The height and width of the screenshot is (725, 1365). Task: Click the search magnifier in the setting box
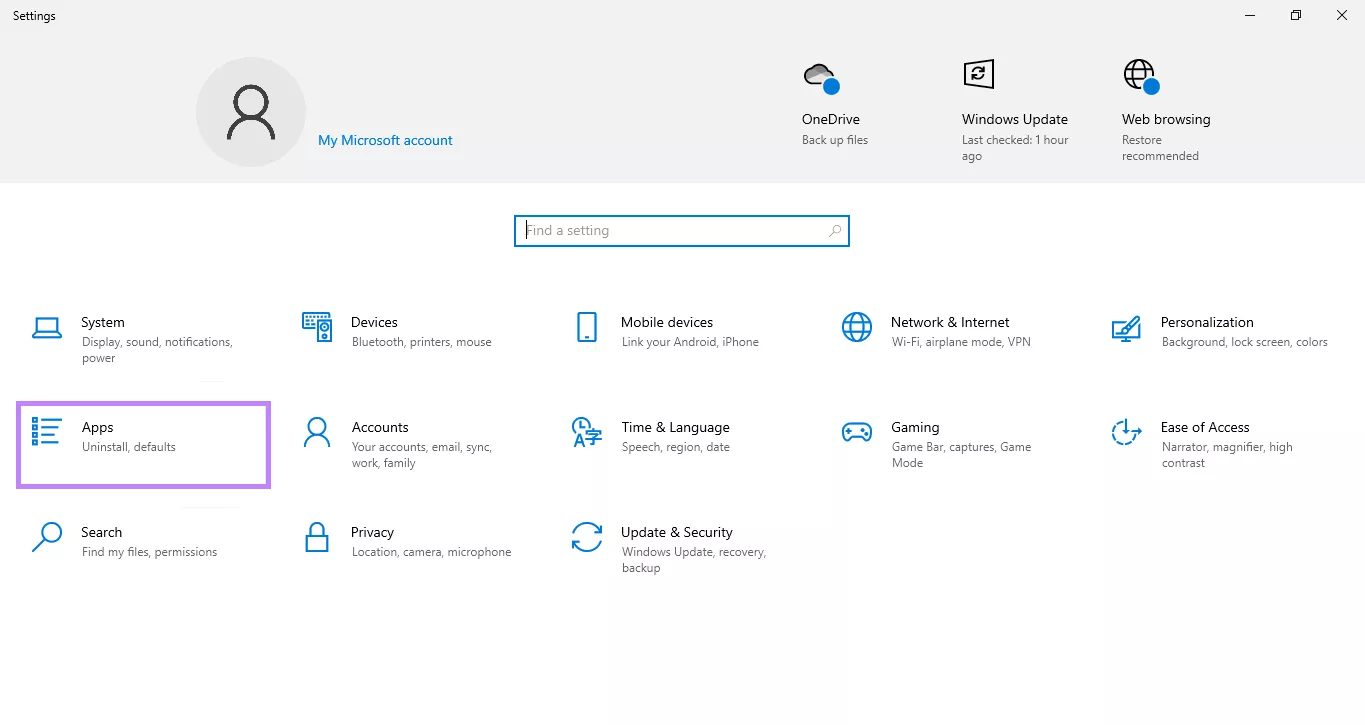click(834, 230)
